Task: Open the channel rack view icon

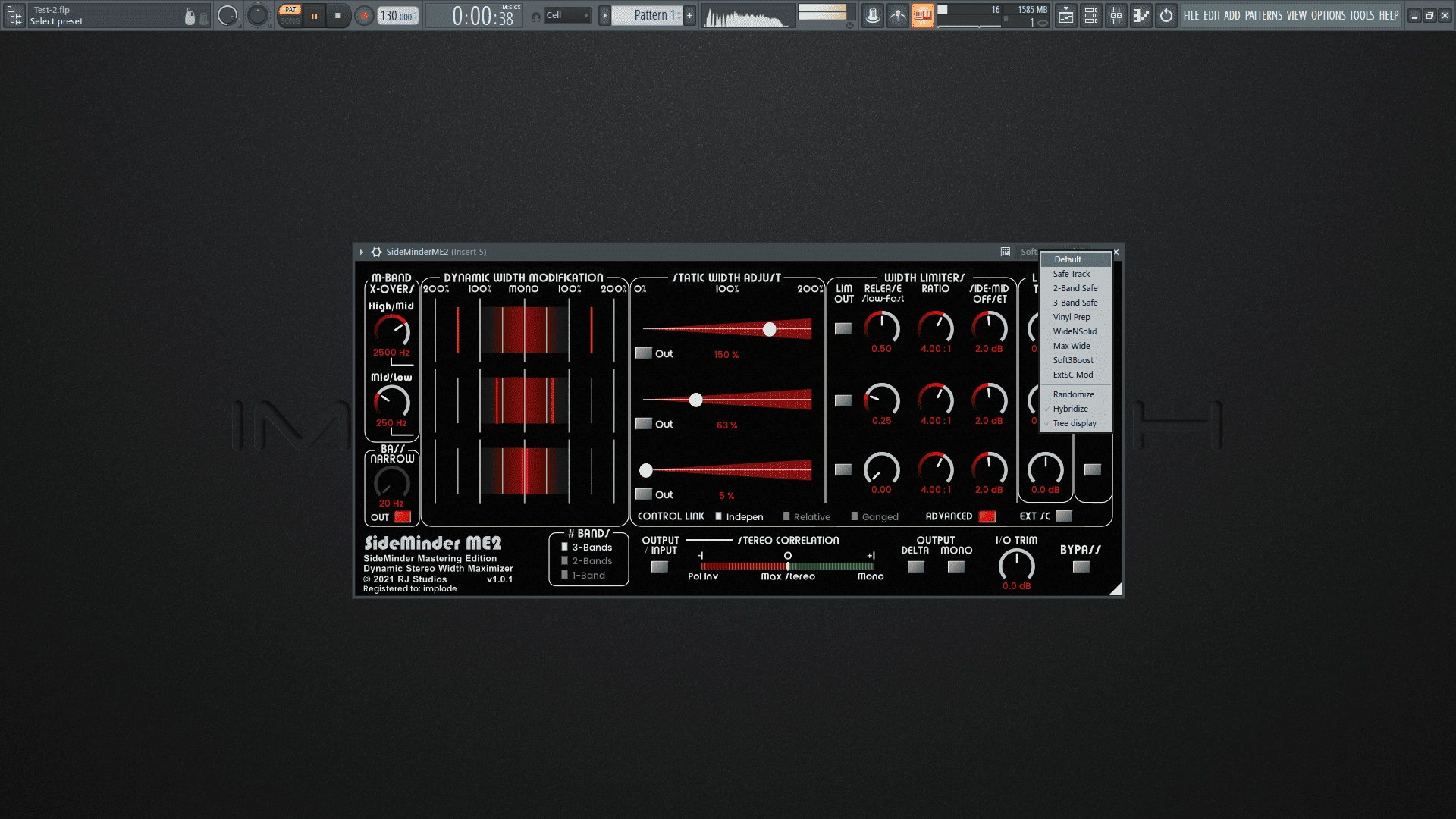Action: pyautogui.click(x=1091, y=15)
